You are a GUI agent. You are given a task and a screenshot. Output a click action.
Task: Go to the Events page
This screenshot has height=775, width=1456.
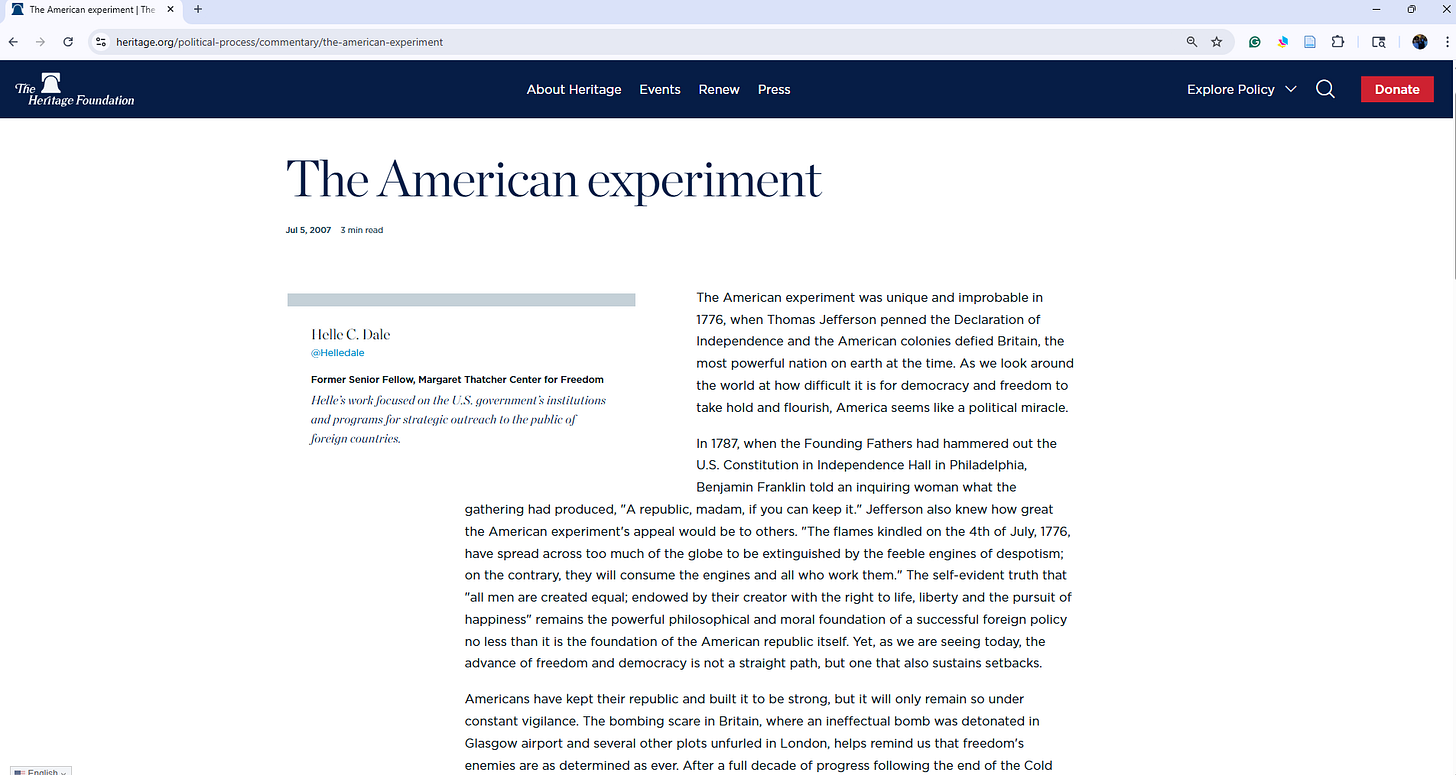coord(660,89)
